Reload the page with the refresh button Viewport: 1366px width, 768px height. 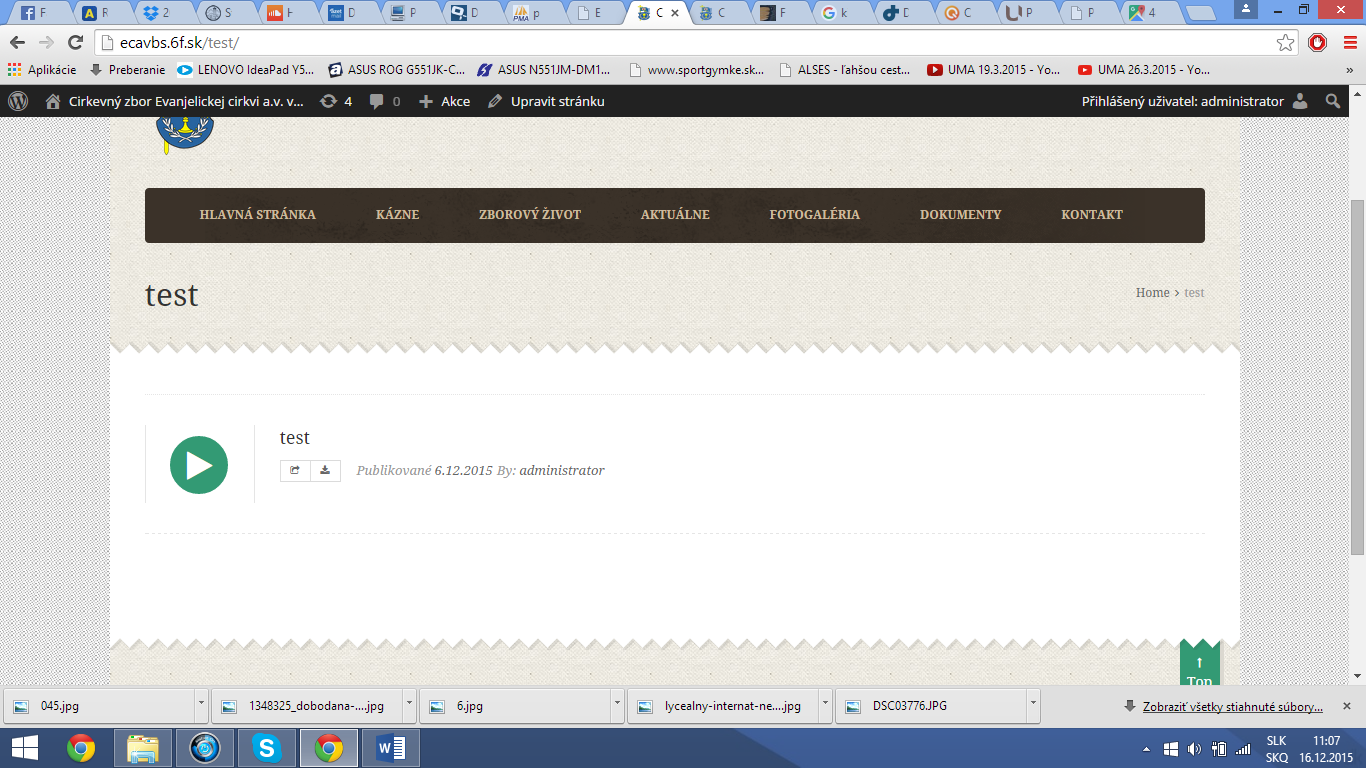(75, 43)
